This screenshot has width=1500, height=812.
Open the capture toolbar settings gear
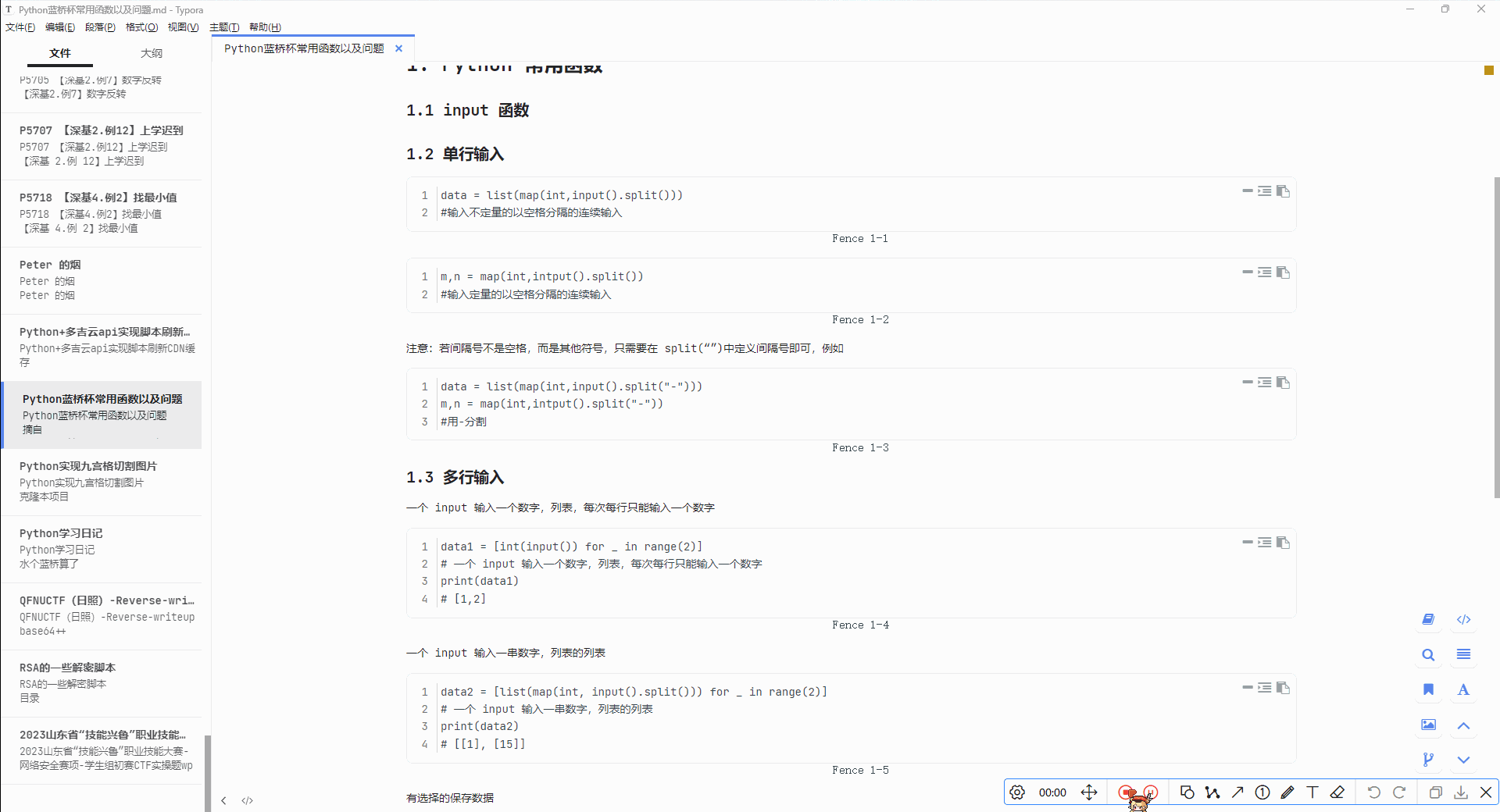1017,792
